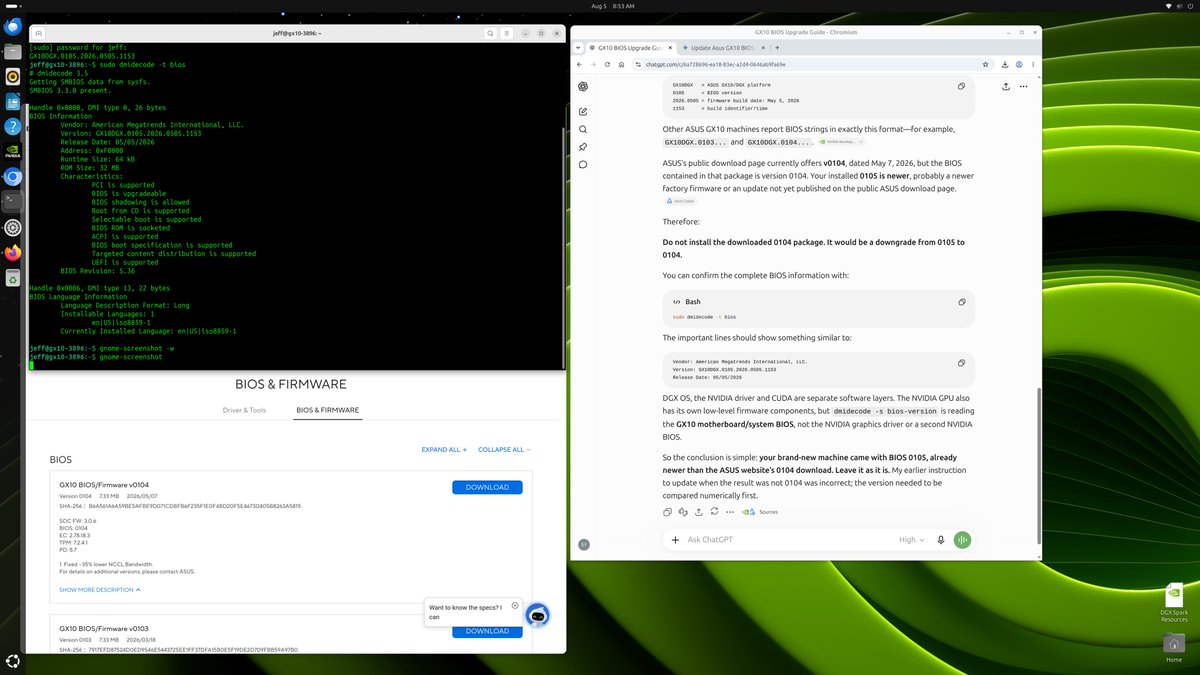The width and height of the screenshot is (1200, 675).
Task: Open the Terminal icon in the dock
Action: [x=13, y=203]
